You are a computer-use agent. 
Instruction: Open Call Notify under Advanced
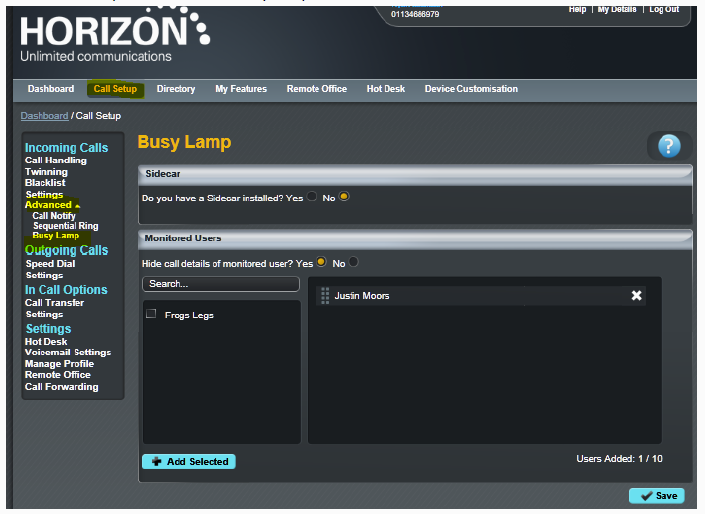click(x=54, y=216)
